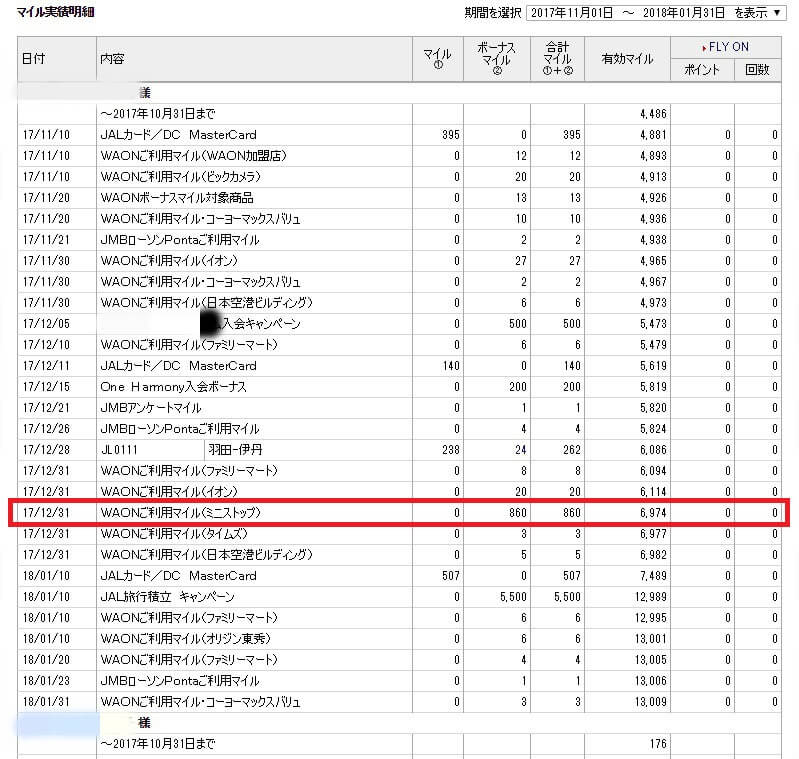This screenshot has height=759, width=799.
Task: Click the JMBアンケートマイル entry
Action: click(x=151, y=408)
